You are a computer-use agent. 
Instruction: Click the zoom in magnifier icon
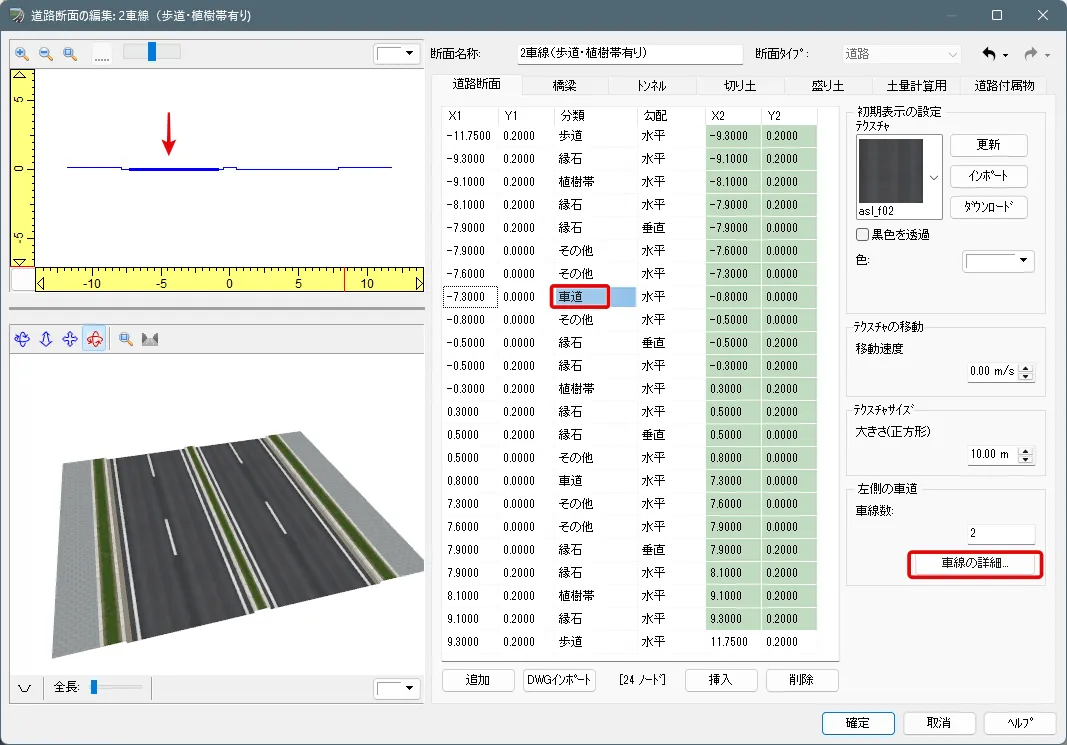coord(22,54)
